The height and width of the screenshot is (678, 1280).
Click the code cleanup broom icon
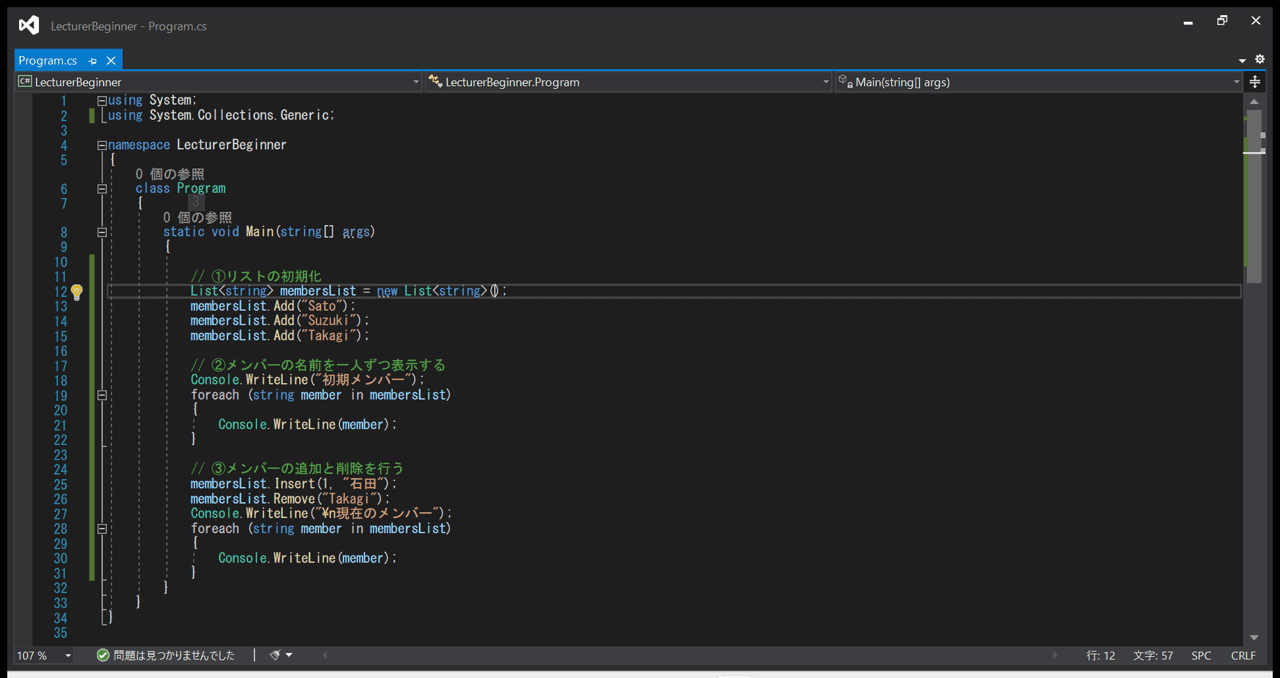275,655
